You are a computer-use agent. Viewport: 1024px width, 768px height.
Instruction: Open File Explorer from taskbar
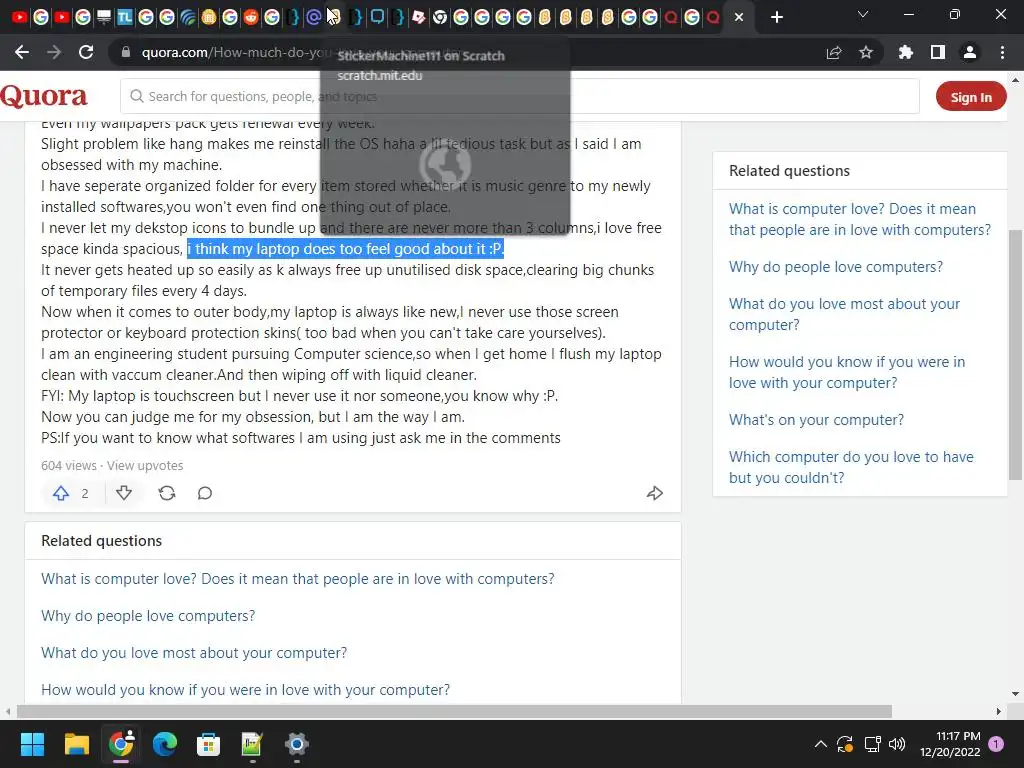coord(76,744)
